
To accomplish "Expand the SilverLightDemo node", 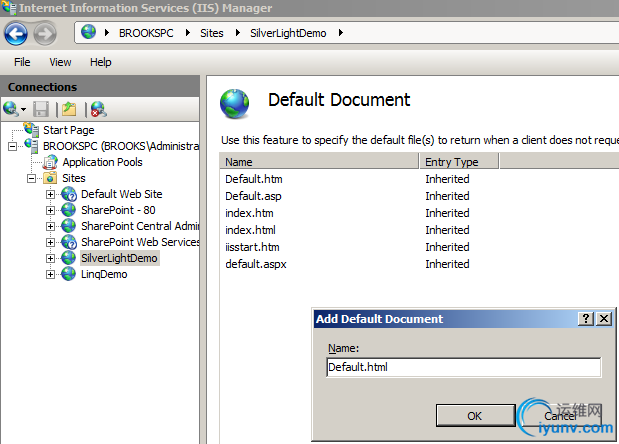I will point(50,259).
